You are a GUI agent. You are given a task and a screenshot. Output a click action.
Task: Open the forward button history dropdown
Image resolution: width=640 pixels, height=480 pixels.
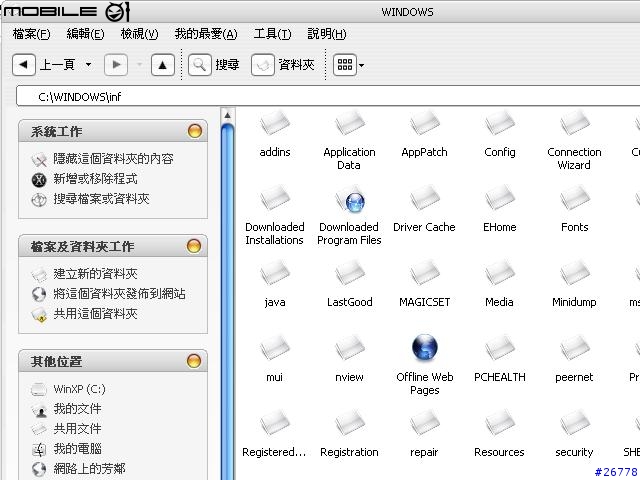click(x=140, y=64)
